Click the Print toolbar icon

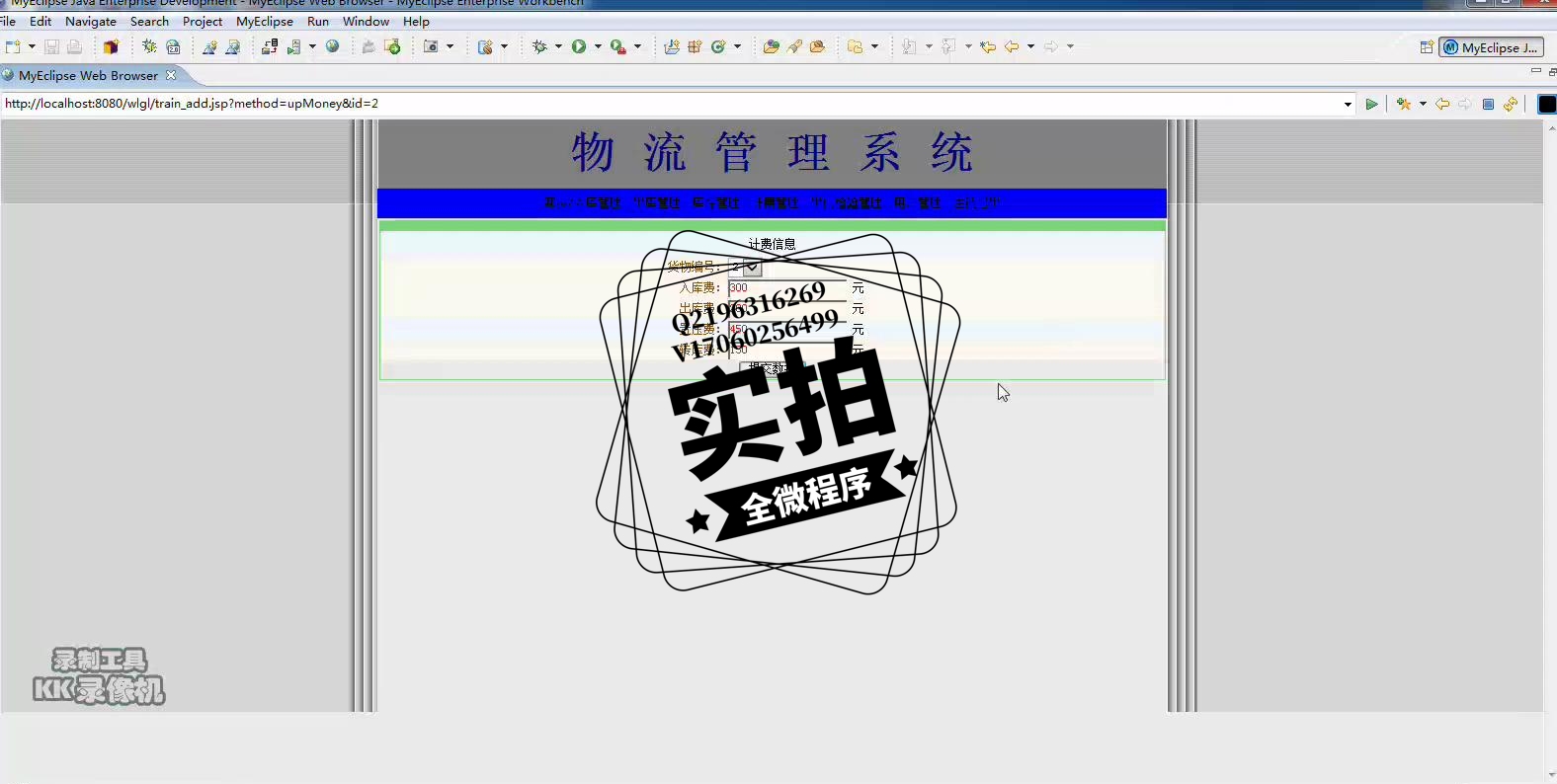[74, 46]
